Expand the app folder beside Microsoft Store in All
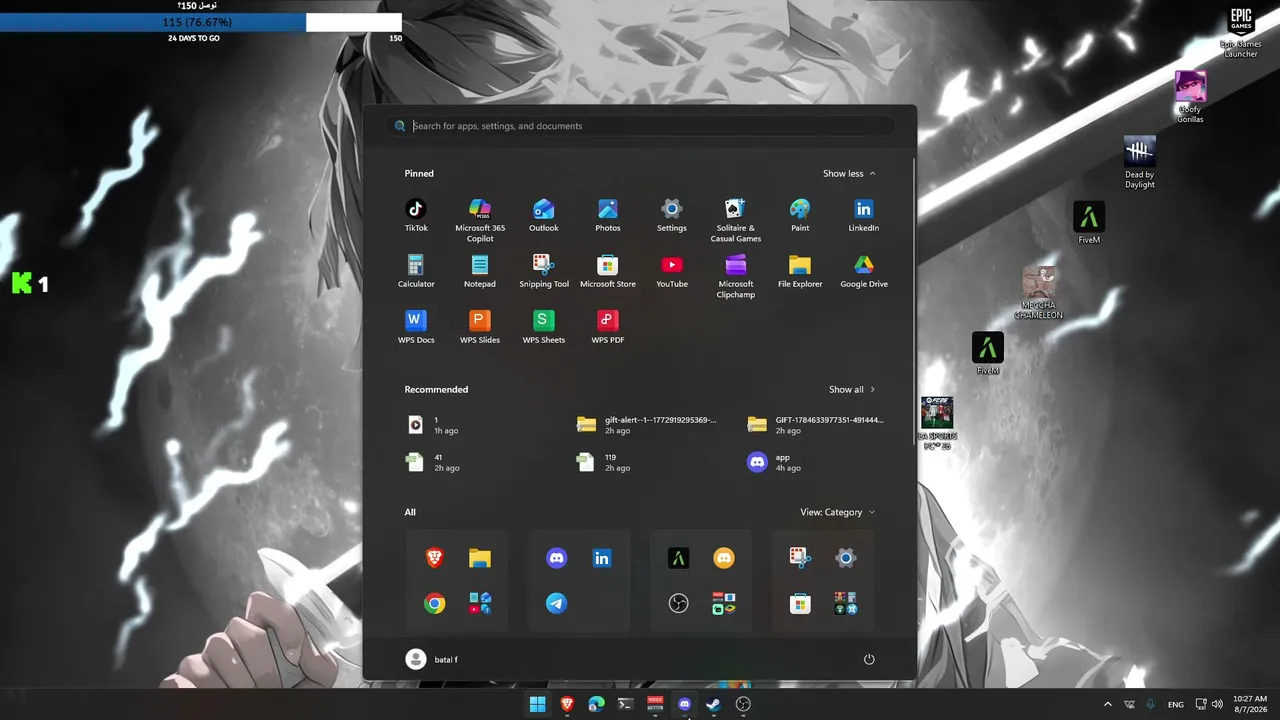This screenshot has height=720, width=1280. point(846,604)
